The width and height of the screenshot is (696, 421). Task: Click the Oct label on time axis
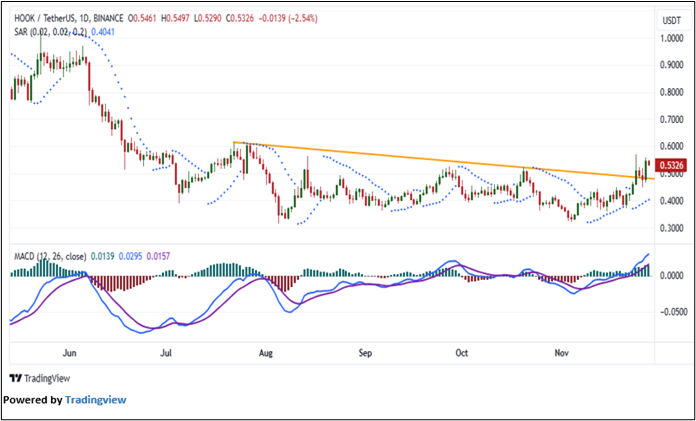click(x=462, y=353)
